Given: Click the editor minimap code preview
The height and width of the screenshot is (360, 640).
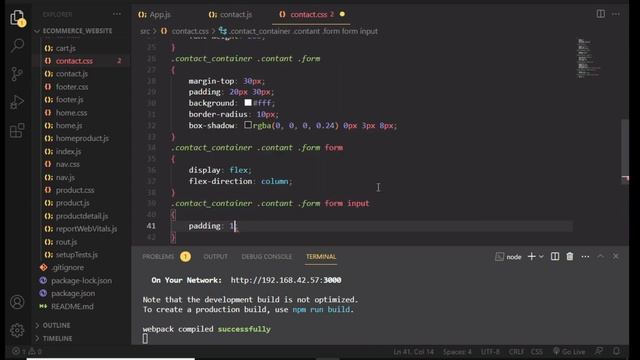Looking at the screenshot, I should pyautogui.click(x=588, y=58).
